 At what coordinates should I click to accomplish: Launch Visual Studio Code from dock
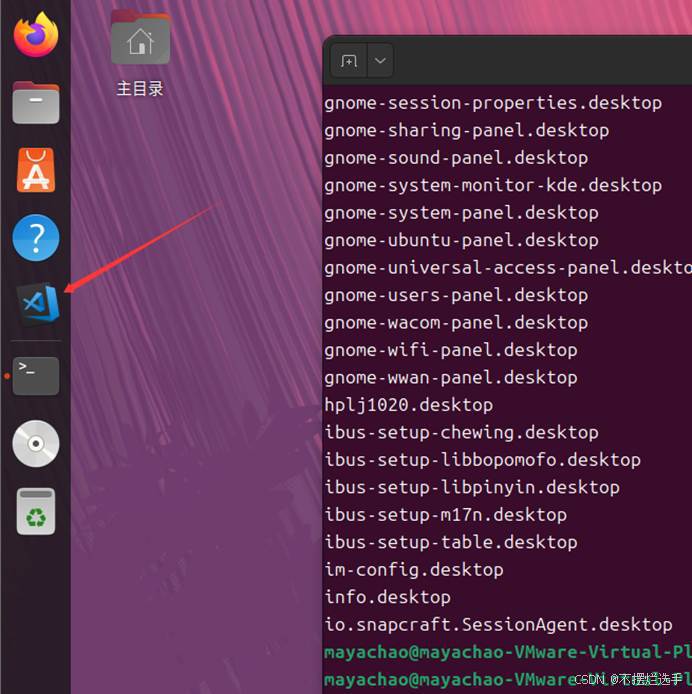[x=38, y=304]
